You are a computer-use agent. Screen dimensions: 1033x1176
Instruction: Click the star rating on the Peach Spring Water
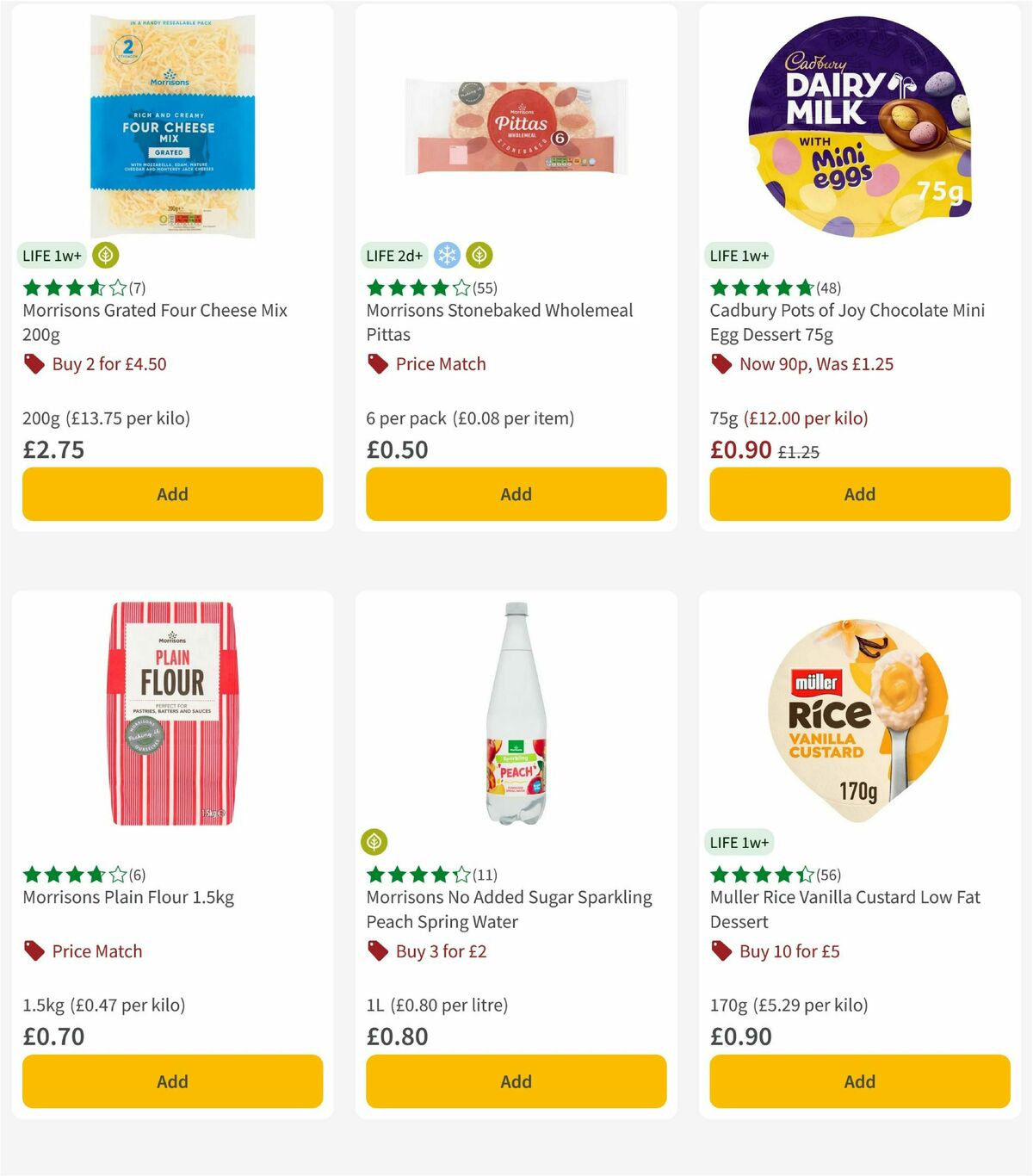click(411, 874)
